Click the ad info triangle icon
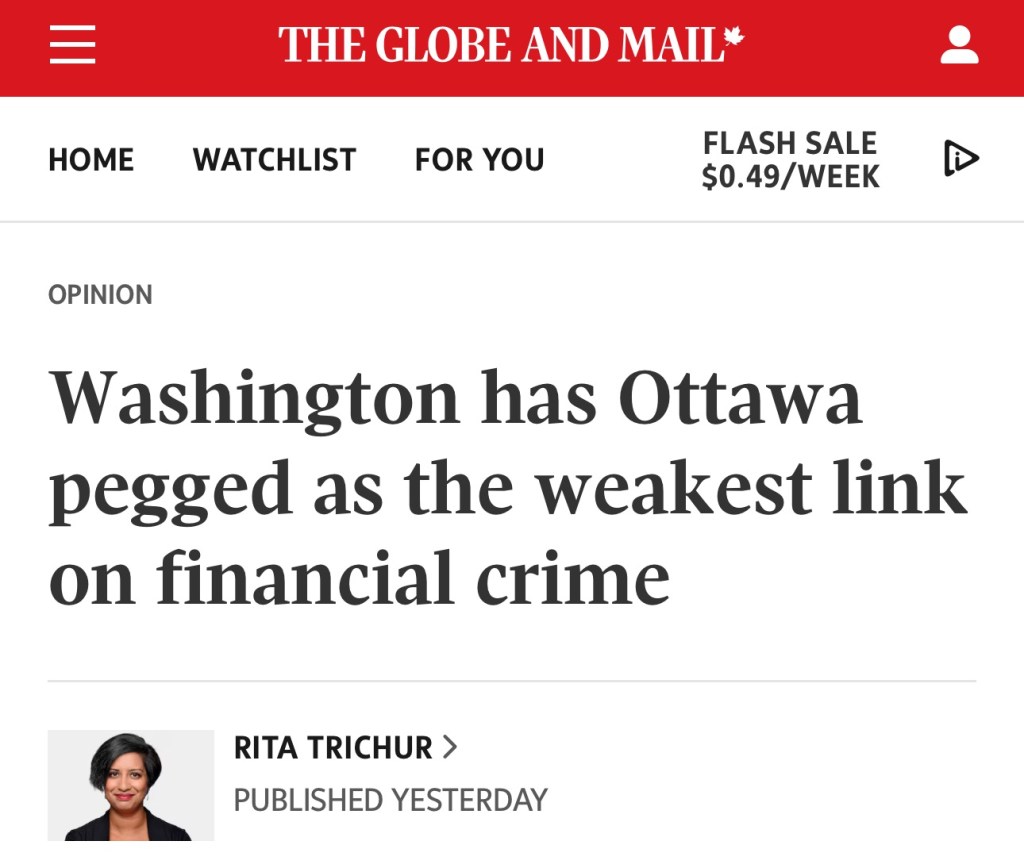The width and height of the screenshot is (1024, 868). point(960,159)
